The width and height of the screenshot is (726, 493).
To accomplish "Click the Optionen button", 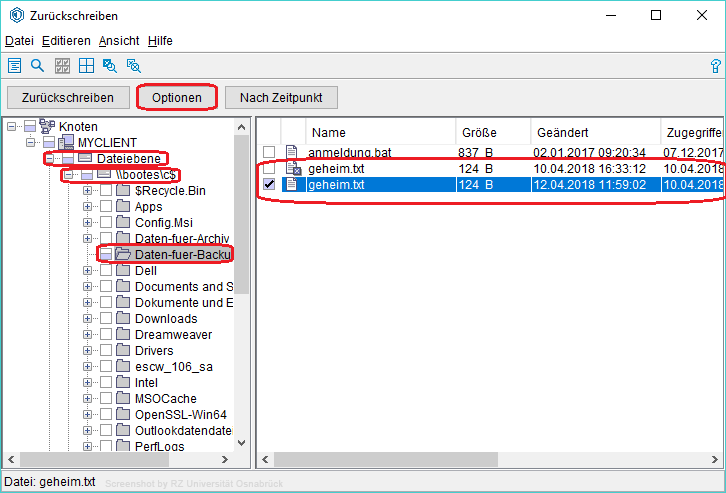I will tap(177, 97).
